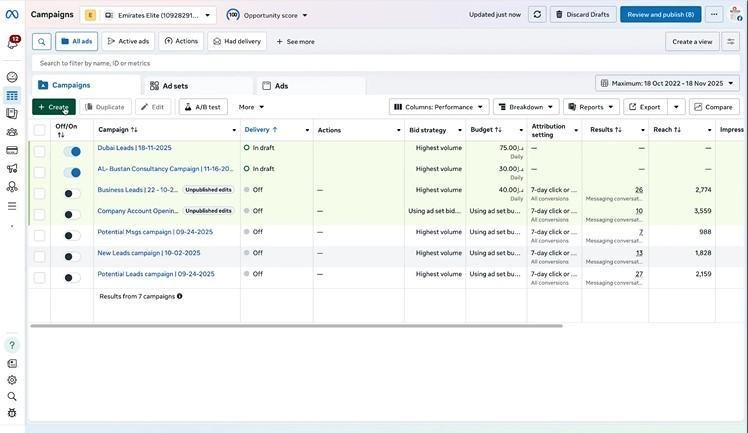Toggle off AL-Bustan Consultancy Campaign

(x=72, y=173)
